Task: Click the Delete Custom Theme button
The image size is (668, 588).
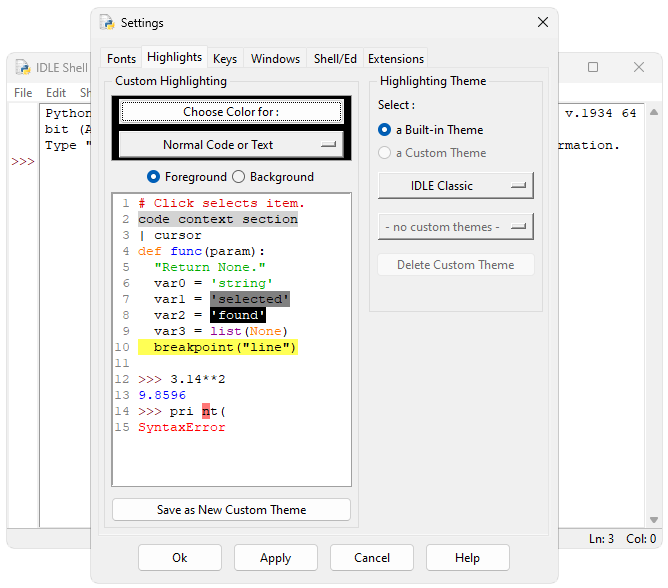Action: [x=455, y=265]
